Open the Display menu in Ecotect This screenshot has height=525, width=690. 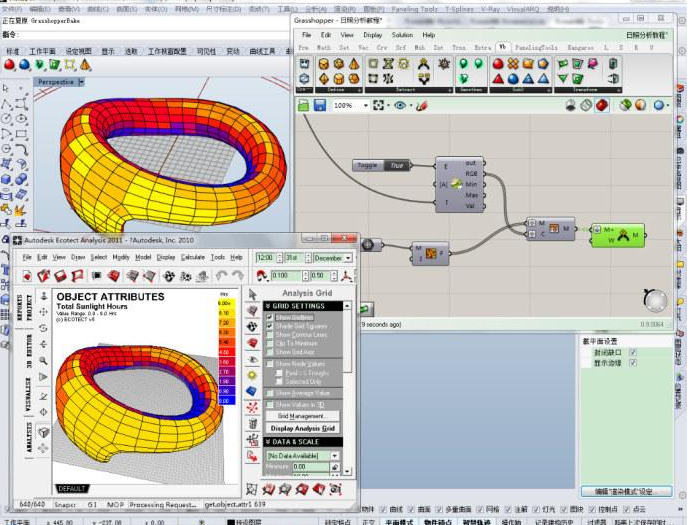166,257
